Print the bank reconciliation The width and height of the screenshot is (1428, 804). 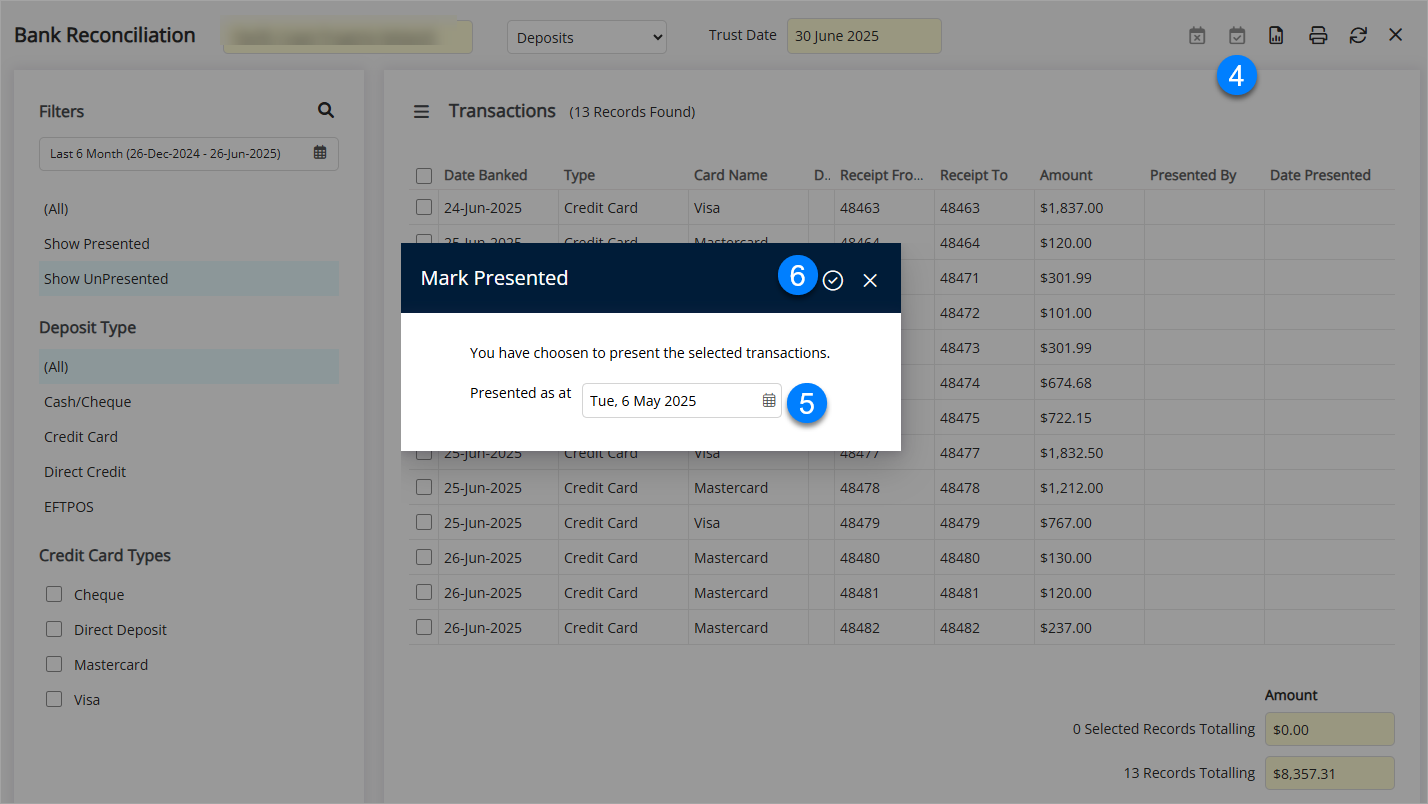coord(1318,36)
